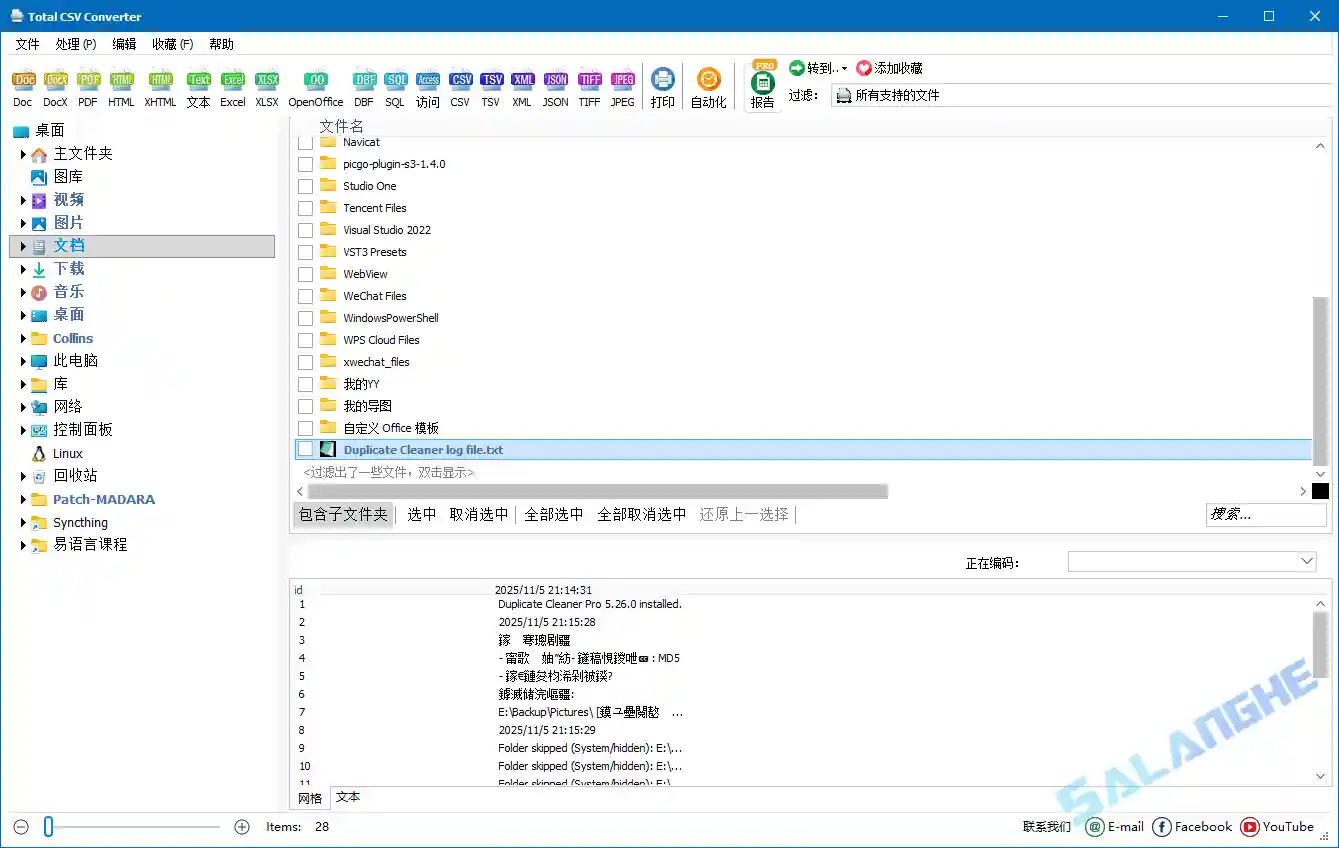Pick the OpenOffice output format icon
Screen dimensions: 1339x848
pyautogui.click(x=315, y=80)
